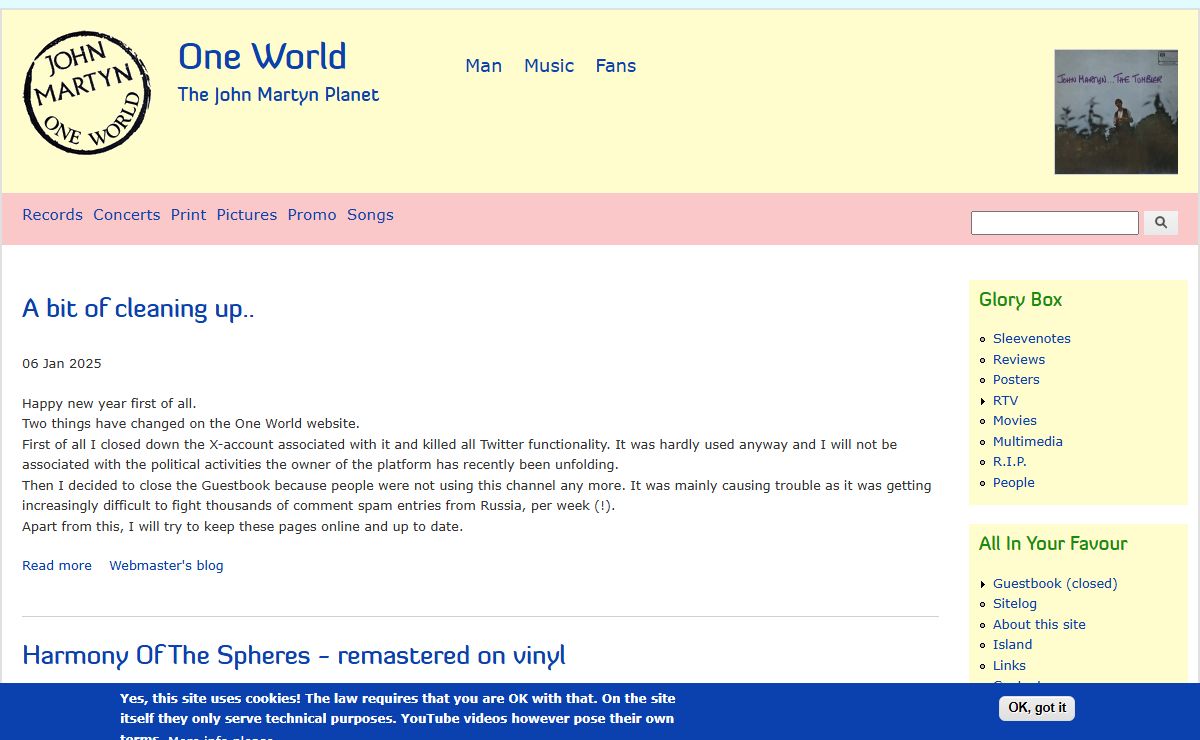The width and height of the screenshot is (1200, 740).
Task: Click the All In Your Favour heading
Action: 1053,544
